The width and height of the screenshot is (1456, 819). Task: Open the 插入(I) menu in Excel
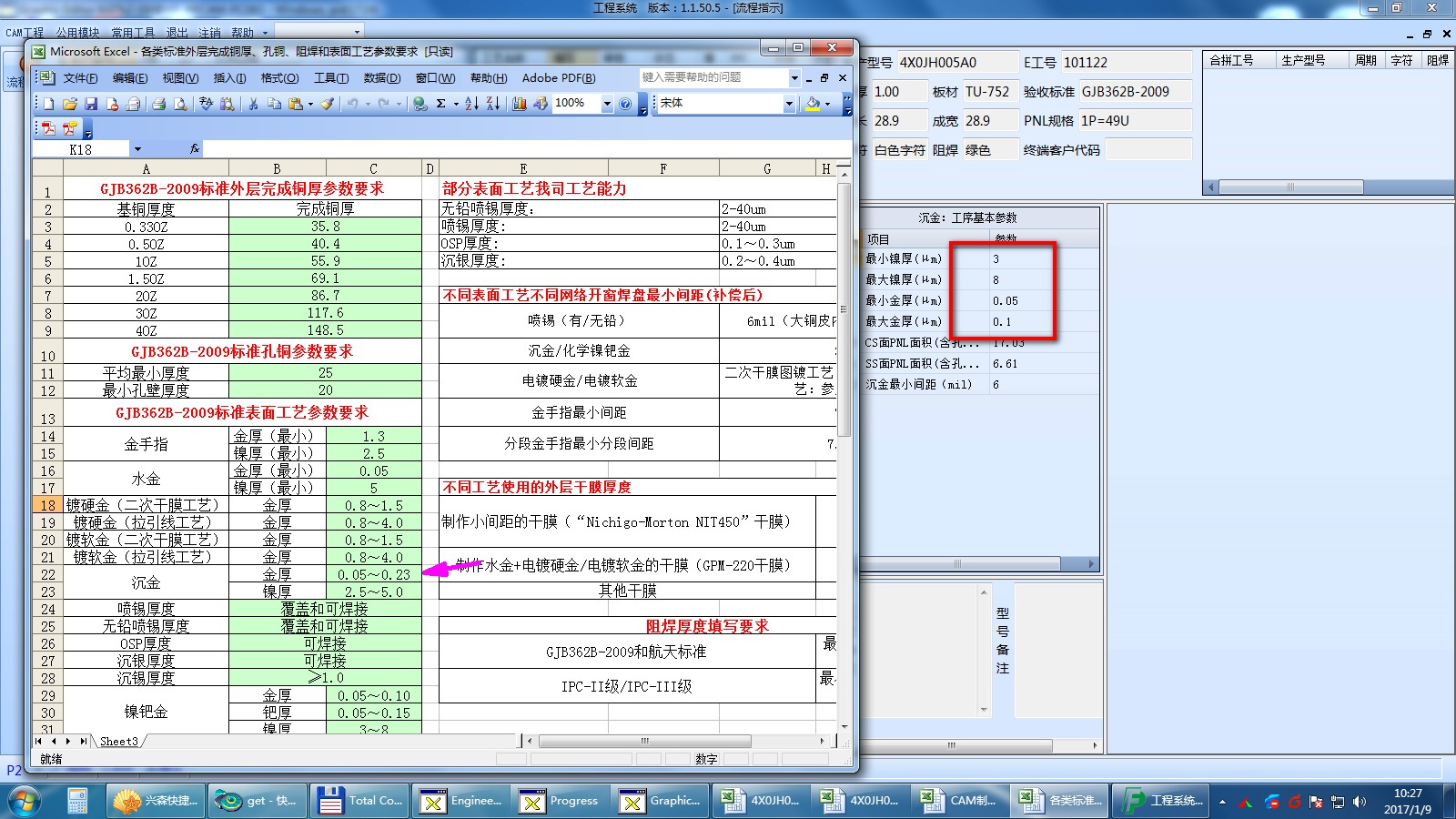coord(229,78)
